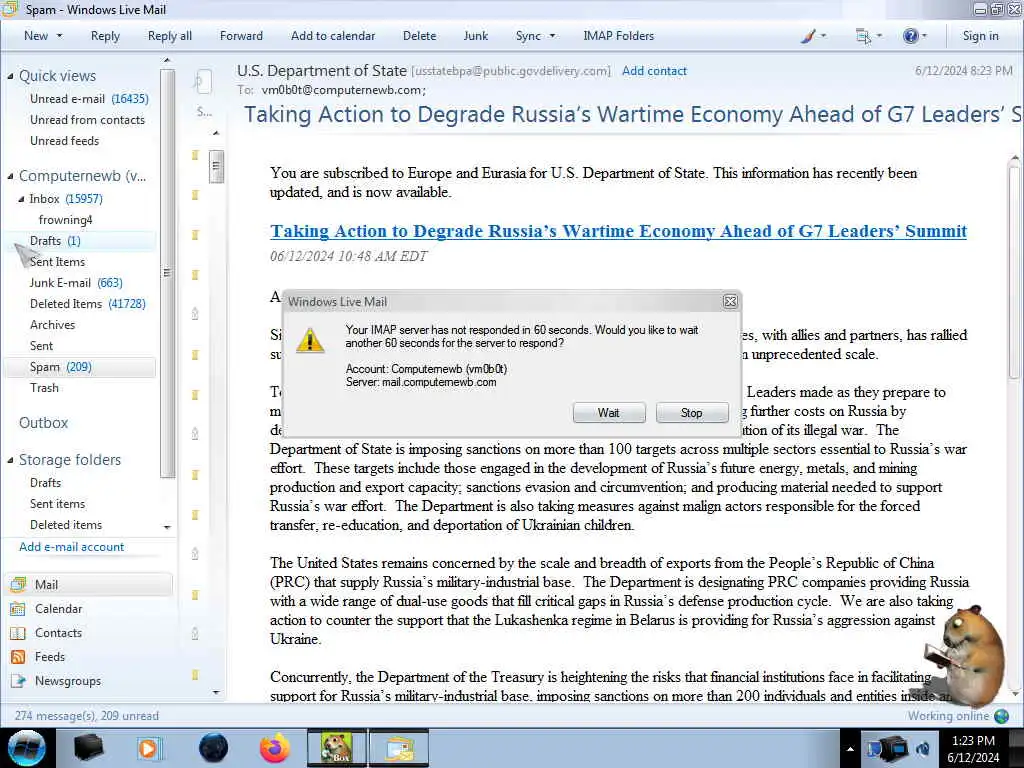Click the hamster reading a book character
This screenshot has width=1024, height=768.
965,656
